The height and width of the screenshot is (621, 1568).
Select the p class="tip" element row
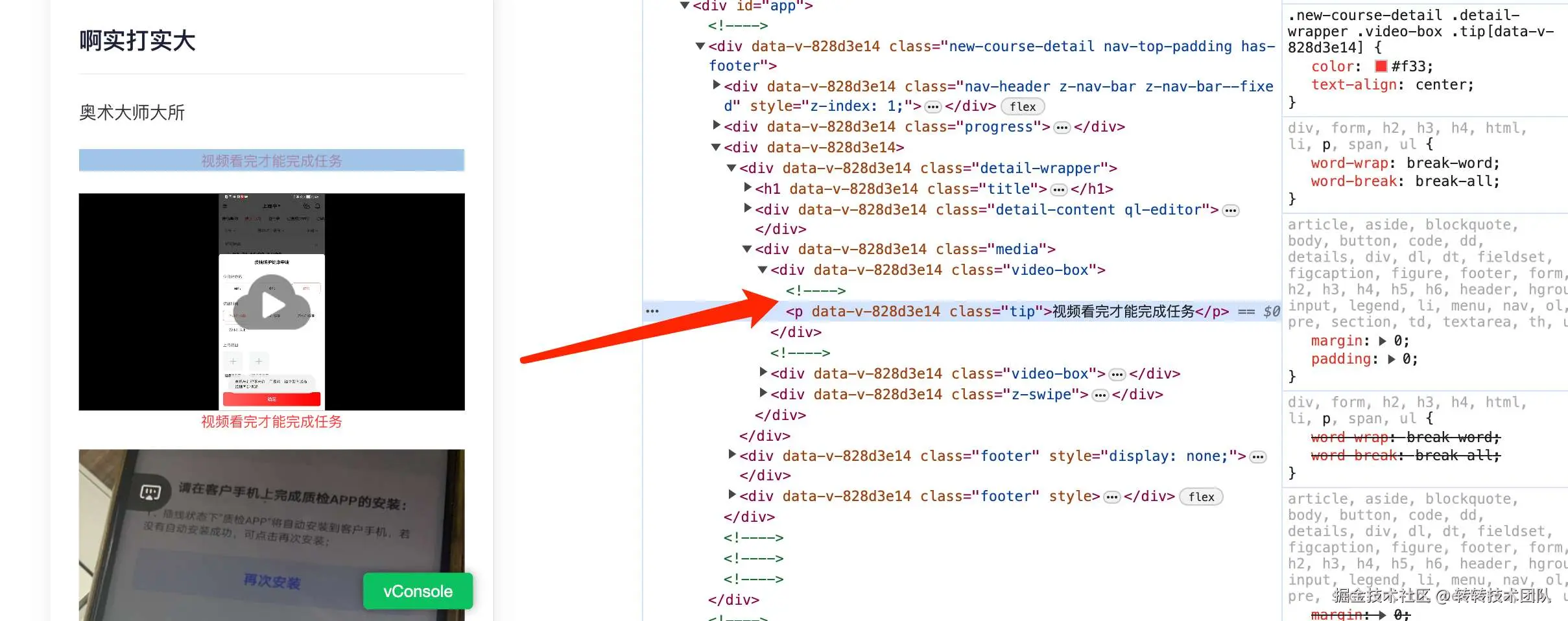[962, 311]
